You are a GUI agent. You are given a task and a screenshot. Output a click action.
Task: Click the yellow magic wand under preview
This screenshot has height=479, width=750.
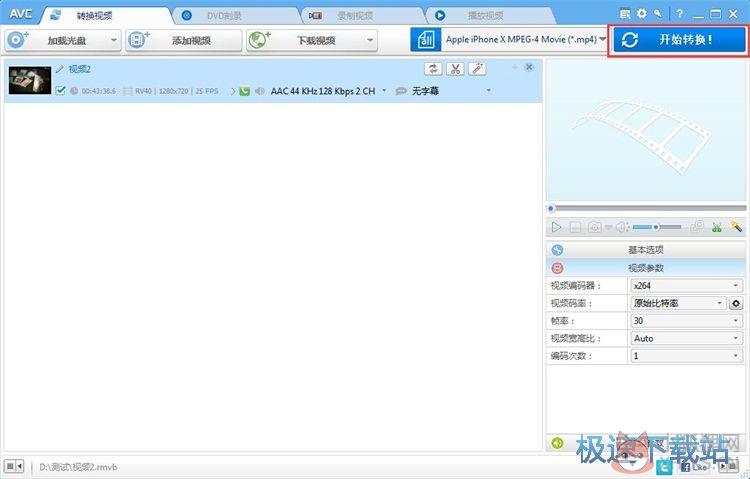click(x=736, y=226)
